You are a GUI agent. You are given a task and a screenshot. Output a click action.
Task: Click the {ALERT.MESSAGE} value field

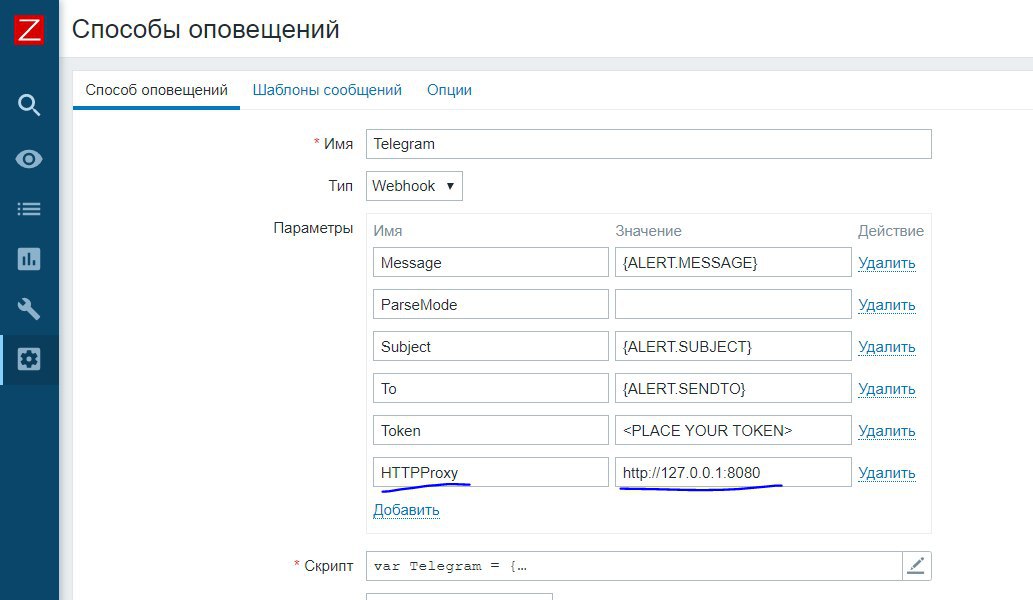(733, 262)
